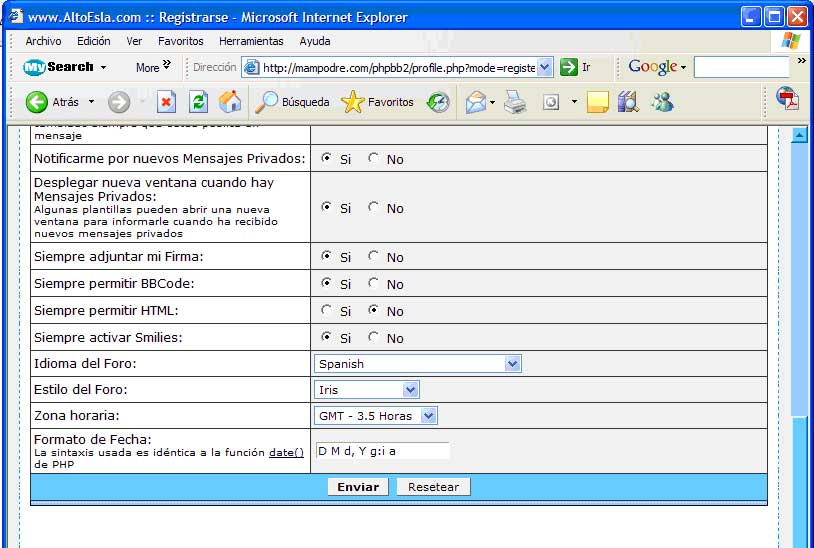The height and width of the screenshot is (548, 814).
Task: Click the Atrás back arrow icon
Action: click(x=37, y=102)
